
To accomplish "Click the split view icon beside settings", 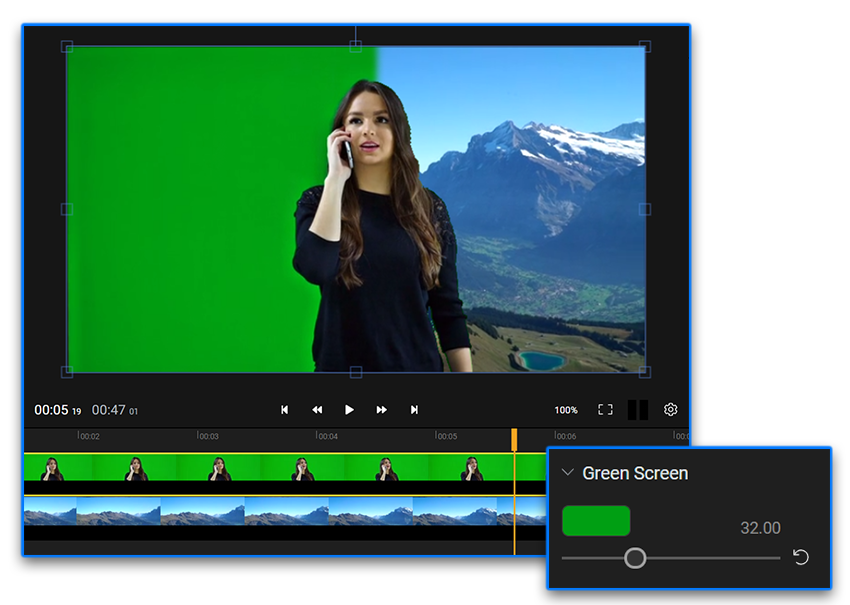I will point(638,410).
